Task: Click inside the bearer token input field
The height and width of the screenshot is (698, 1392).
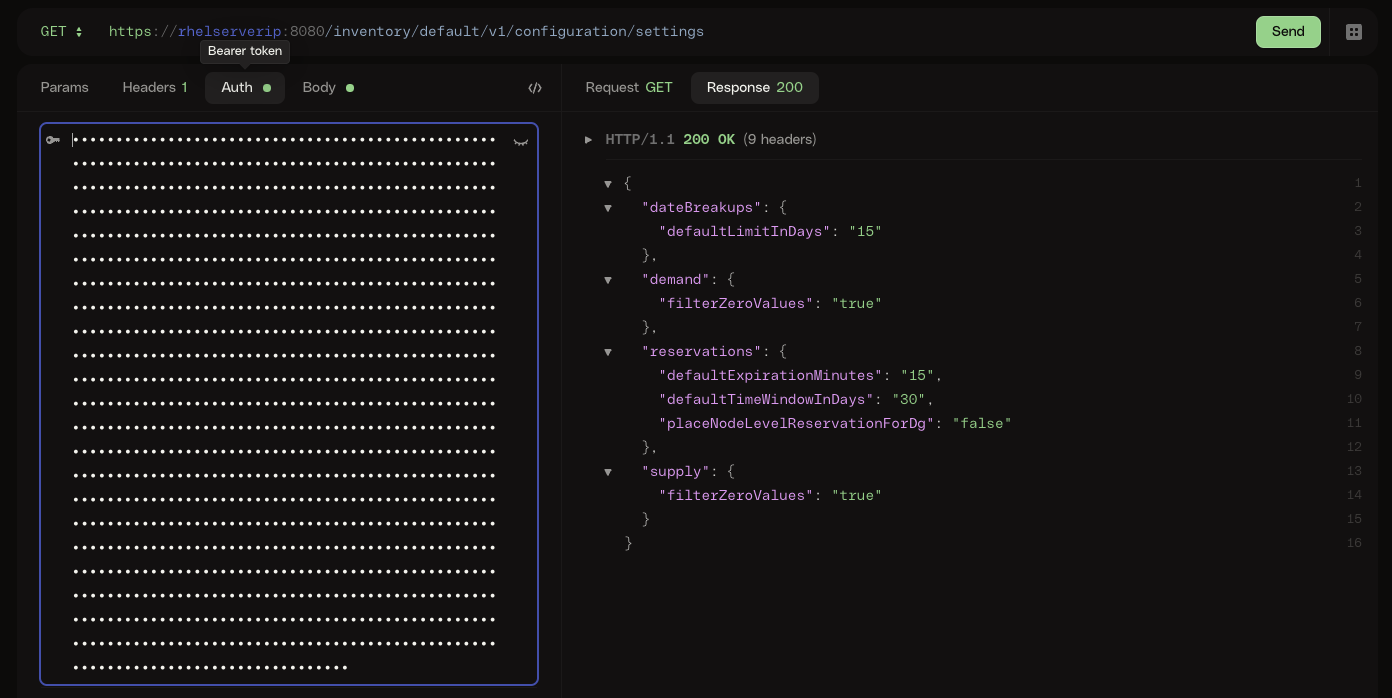Action: (285, 400)
